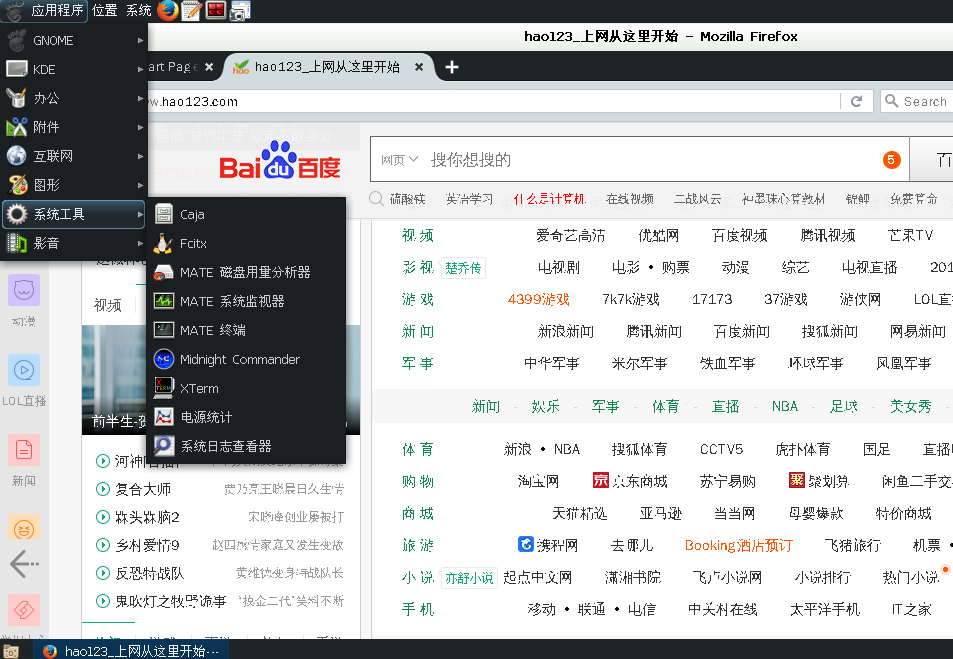Expand the 图形 submenu
Image resolution: width=953 pixels, height=659 pixels.
point(74,185)
